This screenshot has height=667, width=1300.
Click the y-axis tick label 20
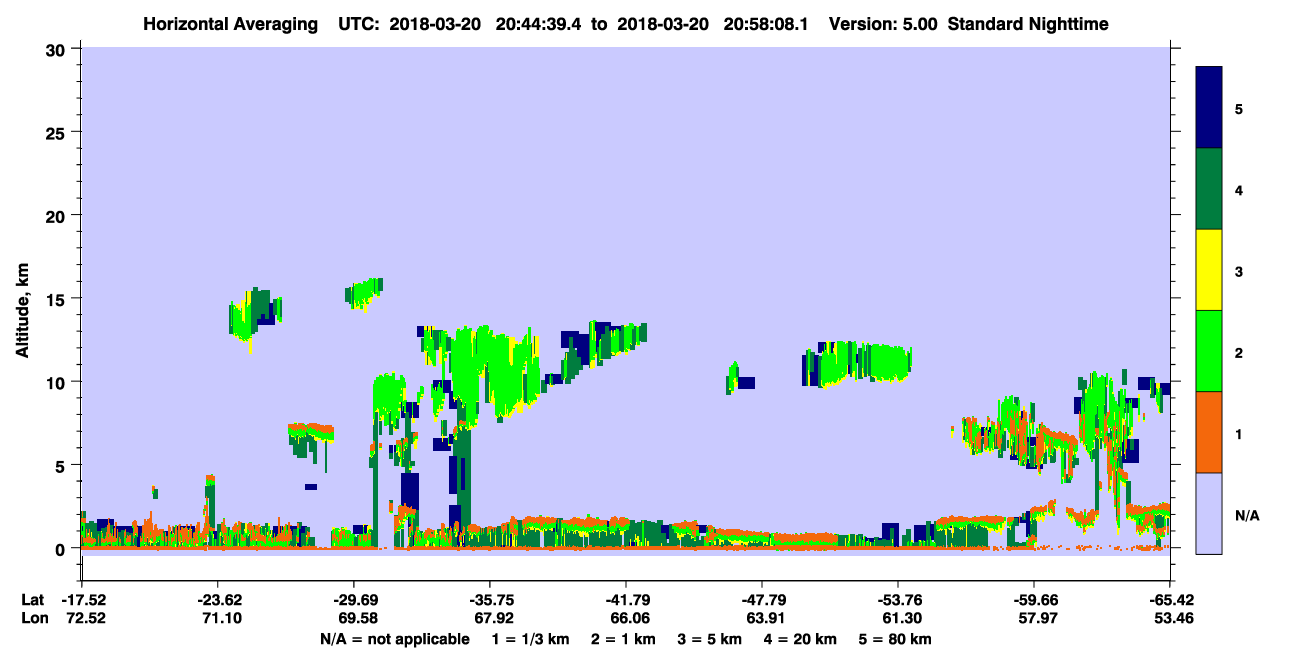click(x=58, y=215)
